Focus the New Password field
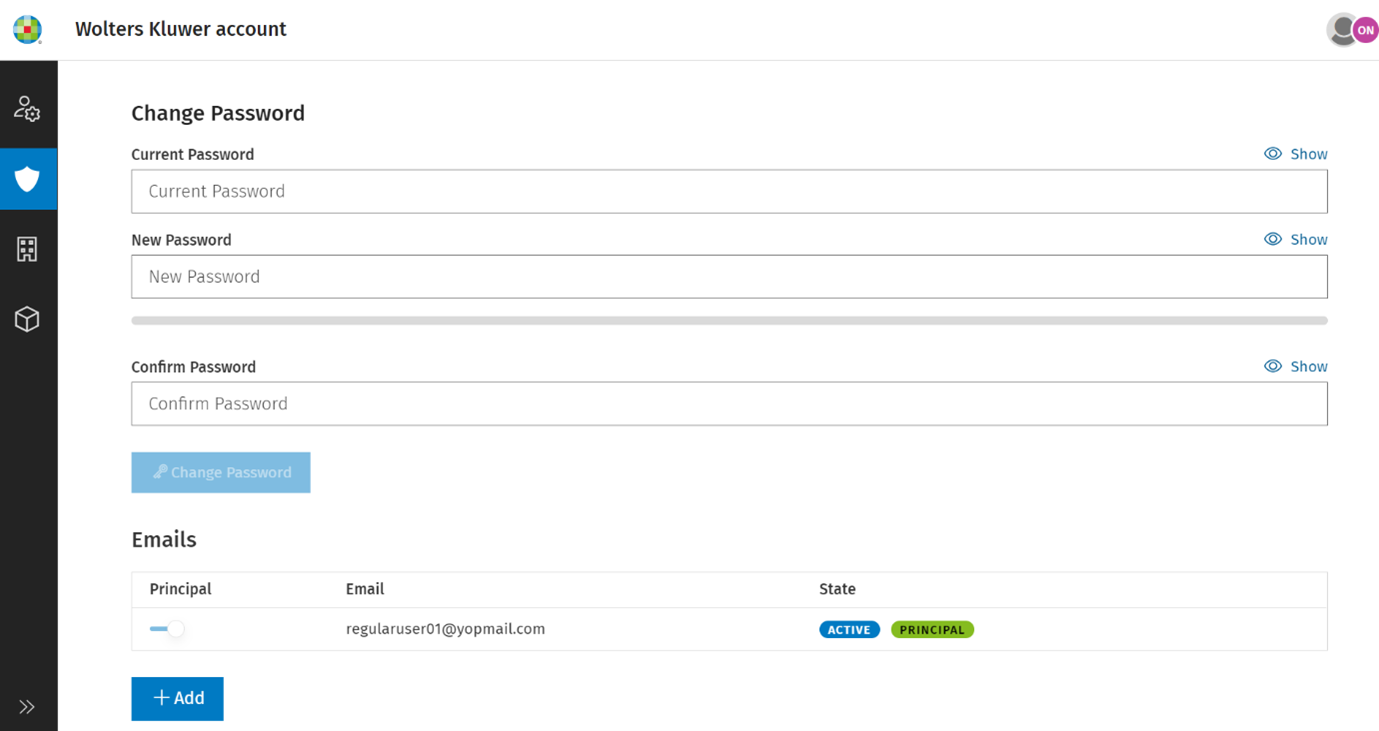Viewport: 1379px width, 731px height. click(x=729, y=276)
